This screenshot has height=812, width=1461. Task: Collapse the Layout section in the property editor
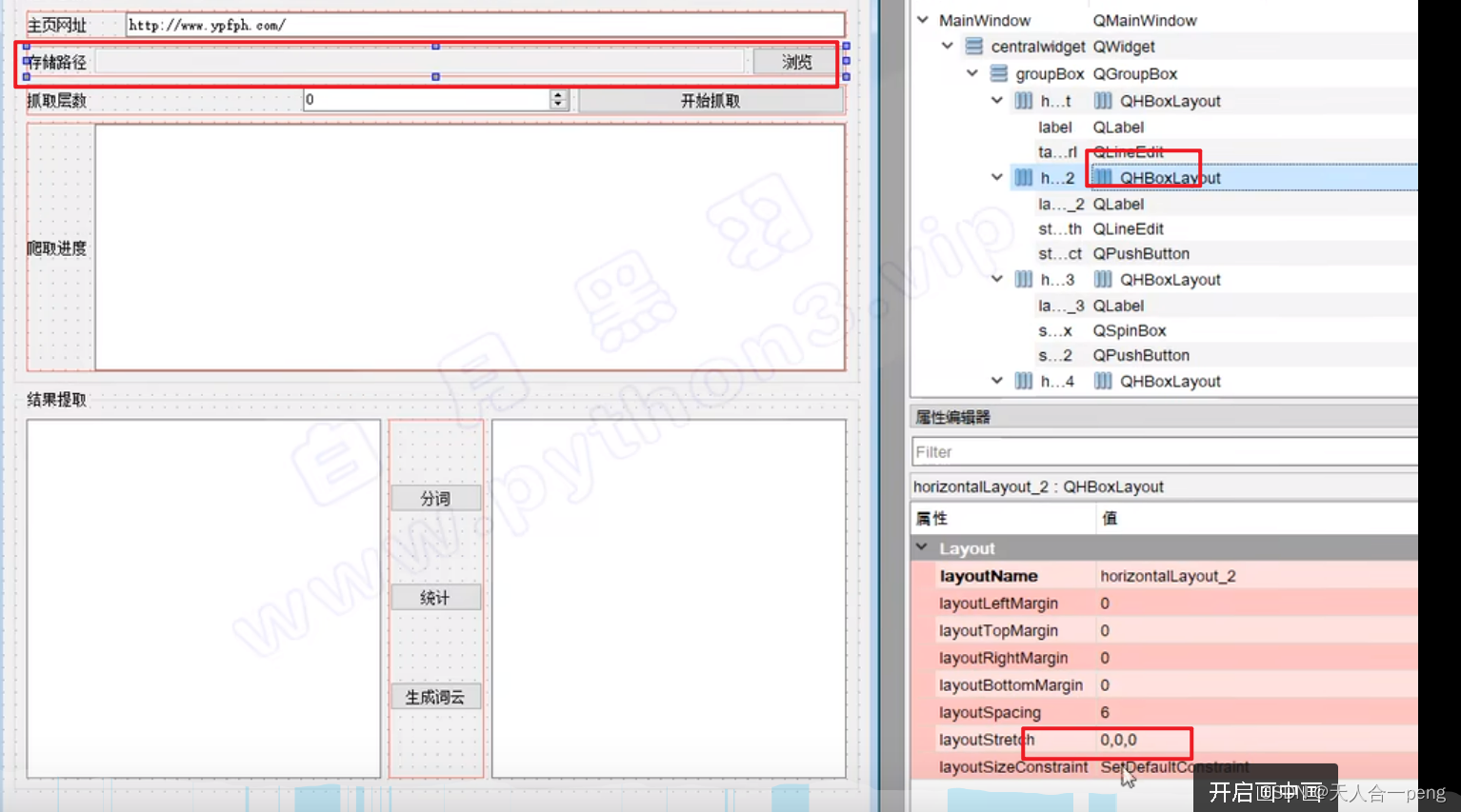click(921, 547)
